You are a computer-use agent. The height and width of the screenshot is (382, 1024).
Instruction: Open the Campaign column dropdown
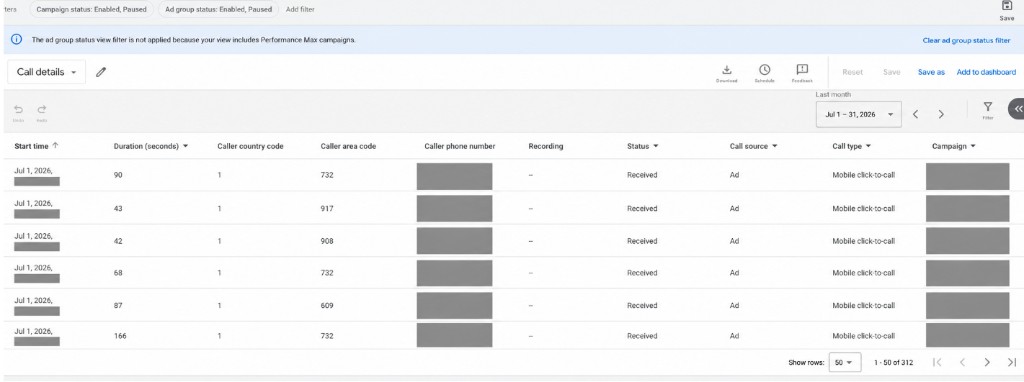[972, 146]
